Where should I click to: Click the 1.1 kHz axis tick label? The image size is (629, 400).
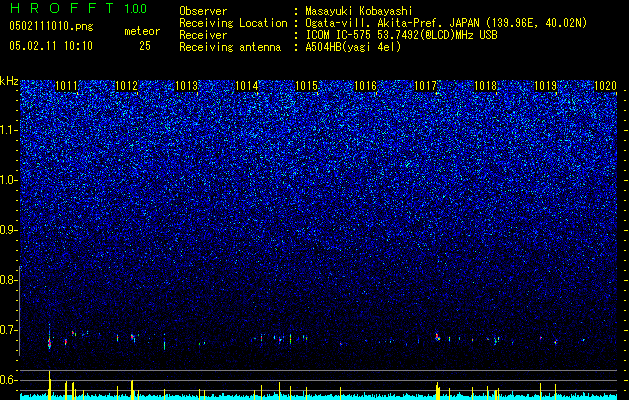9,130
